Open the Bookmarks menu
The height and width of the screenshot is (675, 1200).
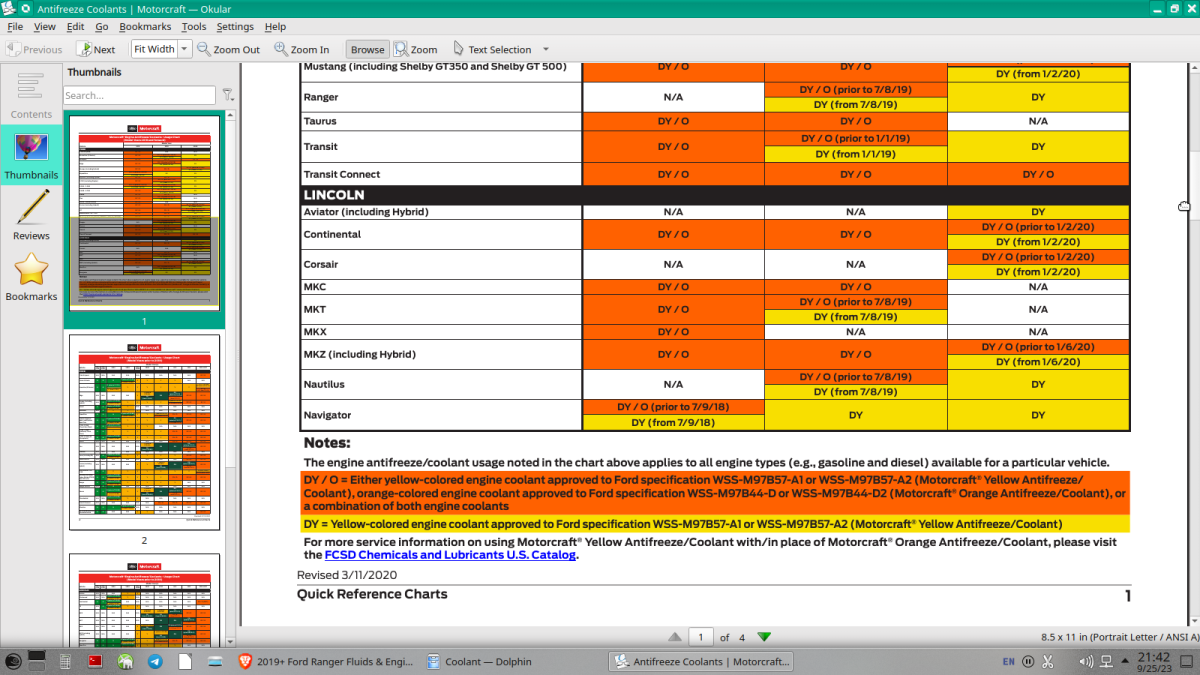pos(145,26)
